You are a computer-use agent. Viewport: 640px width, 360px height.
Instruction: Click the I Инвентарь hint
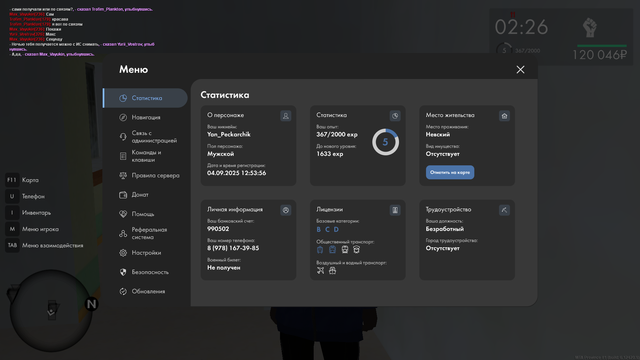(x=29, y=213)
